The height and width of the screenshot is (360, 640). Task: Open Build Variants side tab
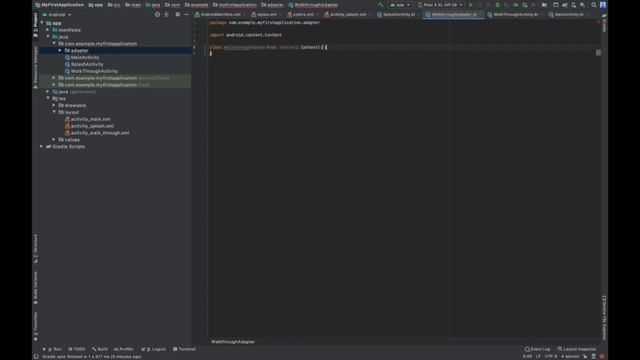[x=36, y=287]
